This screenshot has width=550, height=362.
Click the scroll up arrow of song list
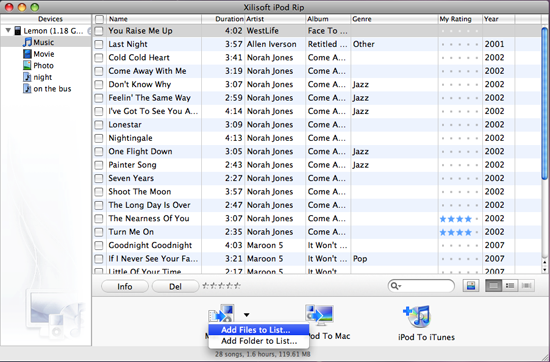tap(544, 262)
